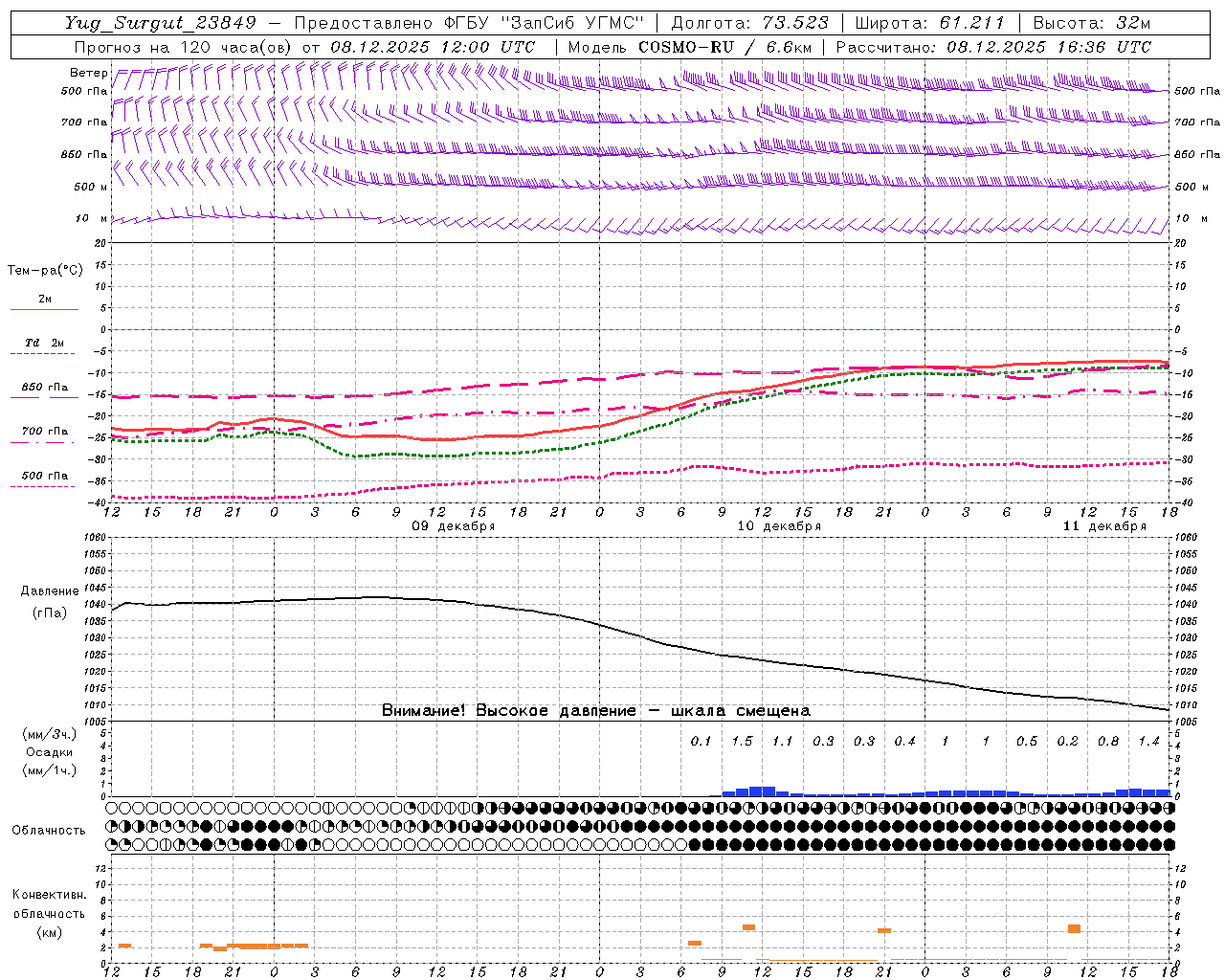
Task: Click the Тем-ра(°C) axis title
Action: (45, 271)
